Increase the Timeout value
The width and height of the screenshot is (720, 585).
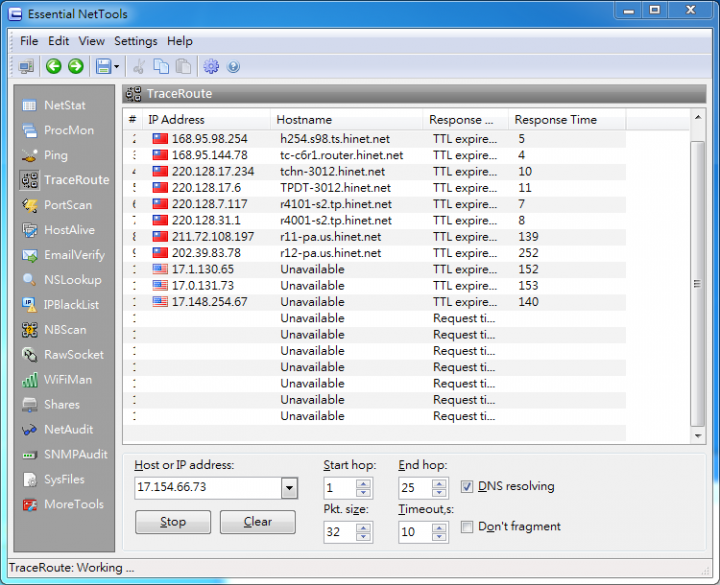pos(439,528)
